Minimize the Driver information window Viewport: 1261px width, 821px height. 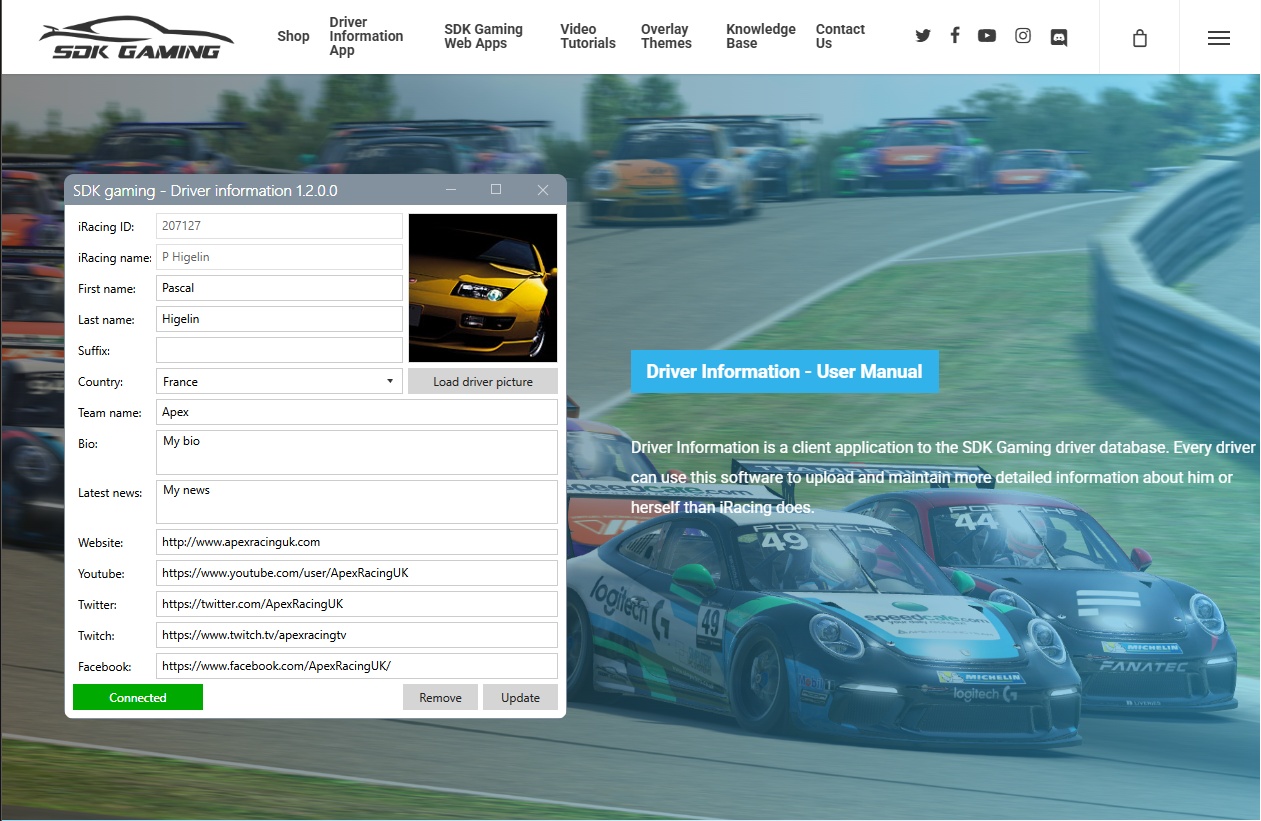451,190
